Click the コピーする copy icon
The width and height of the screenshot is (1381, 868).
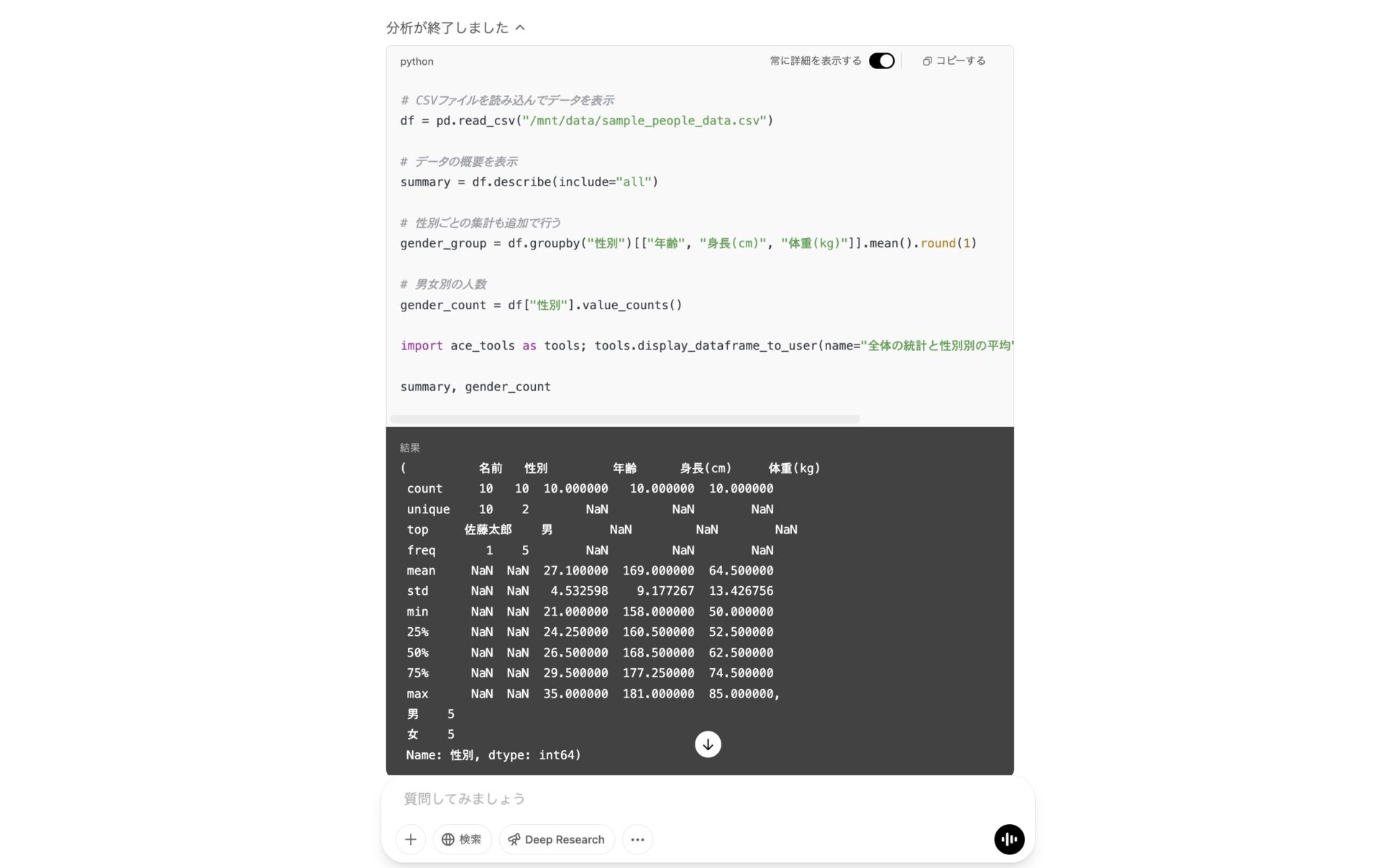(927, 61)
